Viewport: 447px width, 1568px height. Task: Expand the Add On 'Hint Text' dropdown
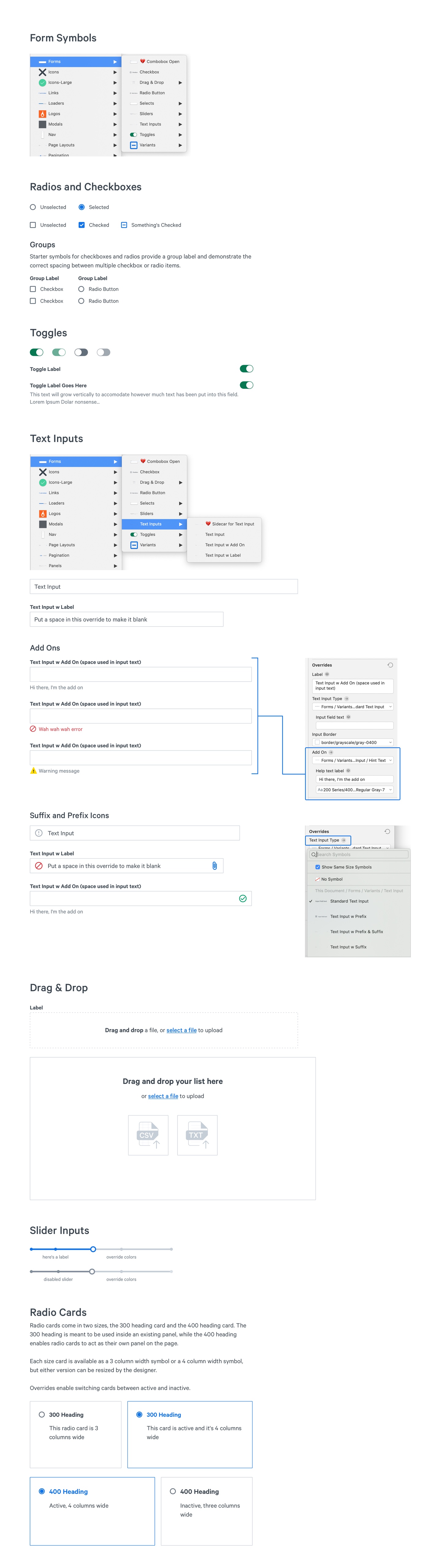point(353,760)
